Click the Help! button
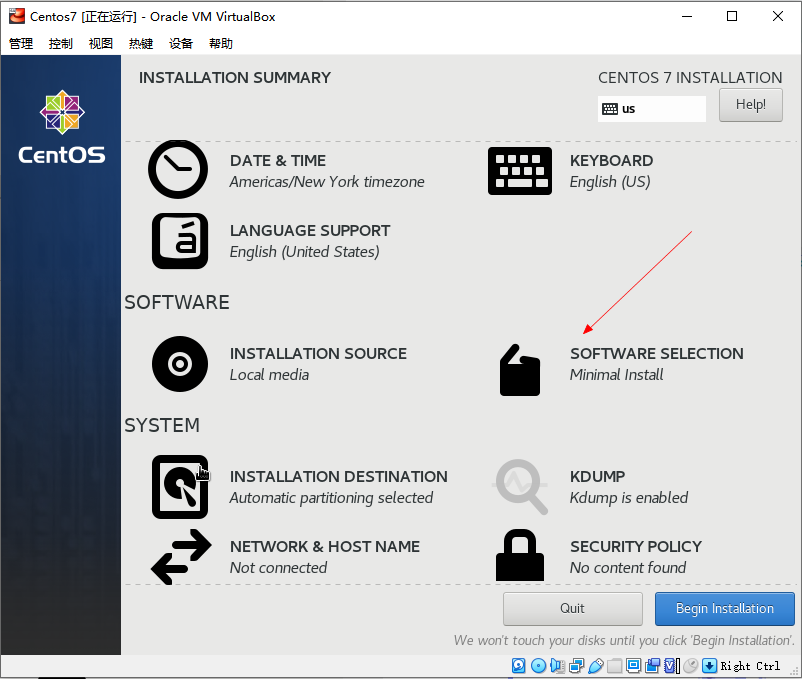This screenshot has height=679, width=802. click(750, 105)
